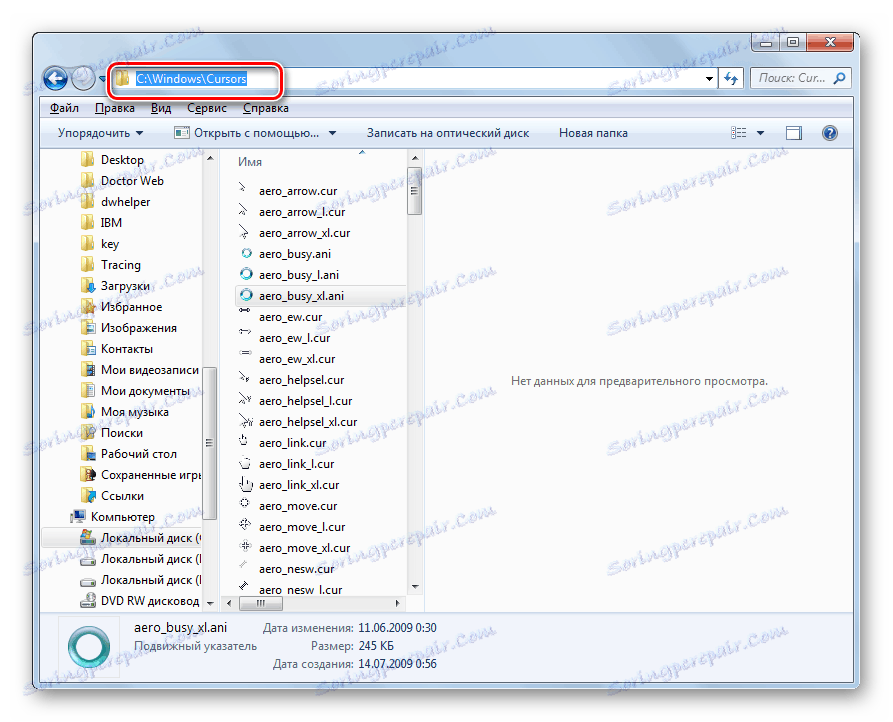Image resolution: width=893 pixels, height=722 pixels.
Task: Open help with the question mark icon
Action: click(x=830, y=133)
